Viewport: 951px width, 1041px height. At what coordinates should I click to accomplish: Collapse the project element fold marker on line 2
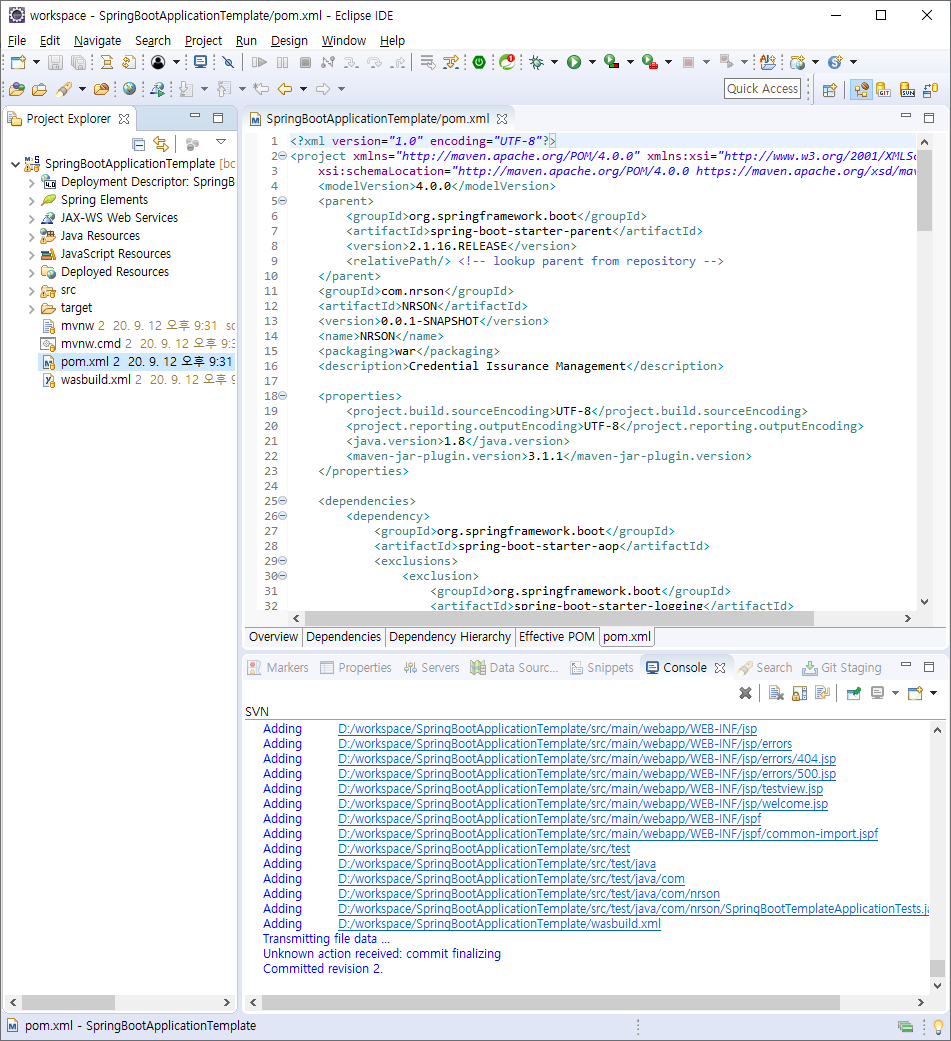[x=283, y=156]
